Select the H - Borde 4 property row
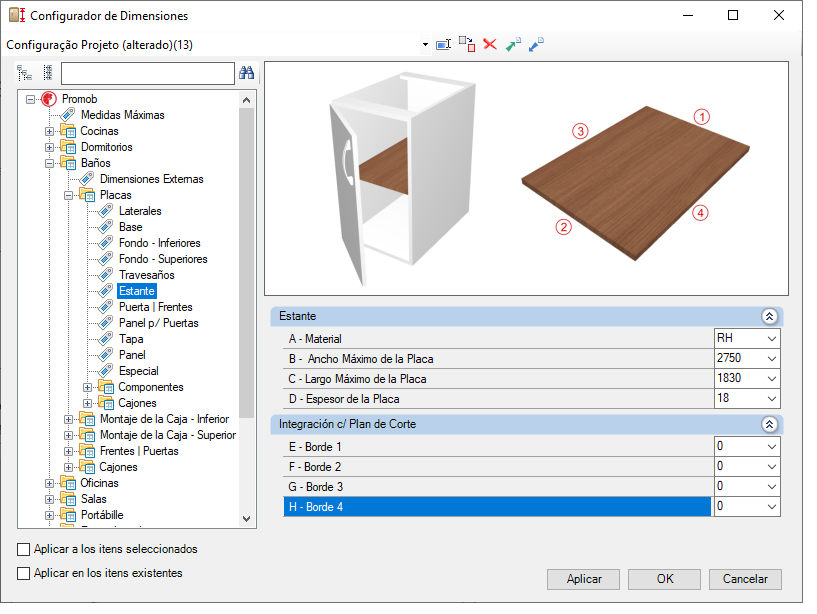This screenshot has height=614, width=817. (x=498, y=507)
